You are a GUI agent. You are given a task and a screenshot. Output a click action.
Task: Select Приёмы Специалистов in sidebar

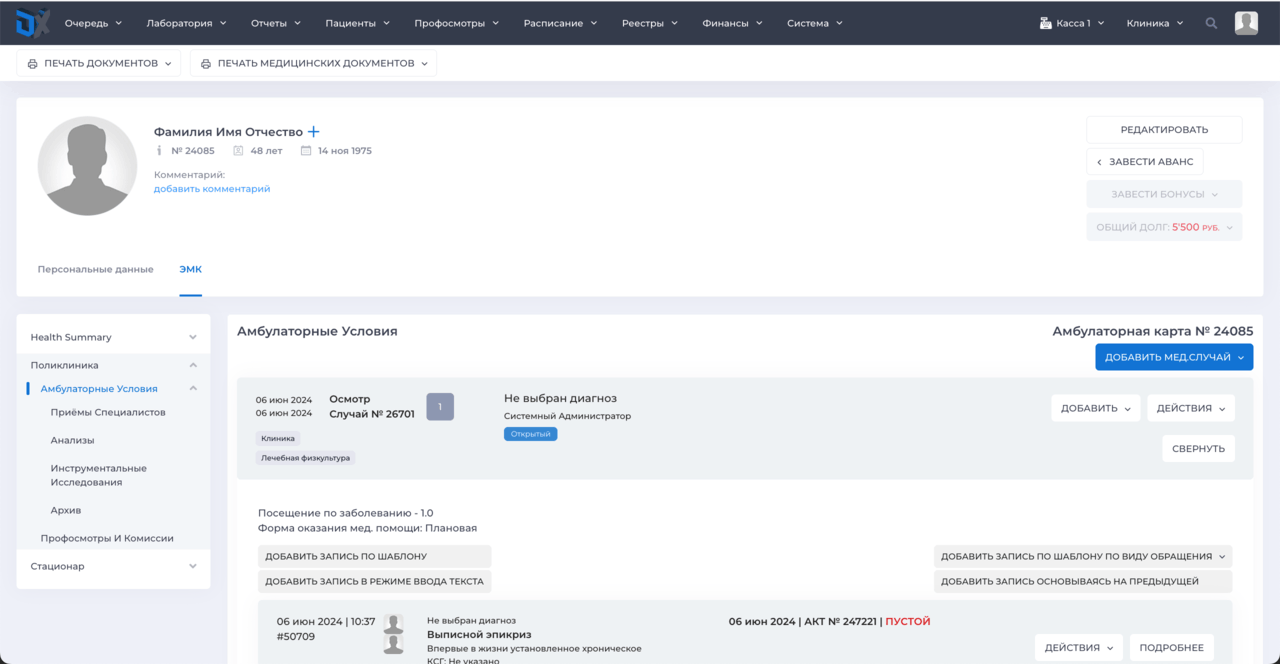pyautogui.click(x=108, y=412)
